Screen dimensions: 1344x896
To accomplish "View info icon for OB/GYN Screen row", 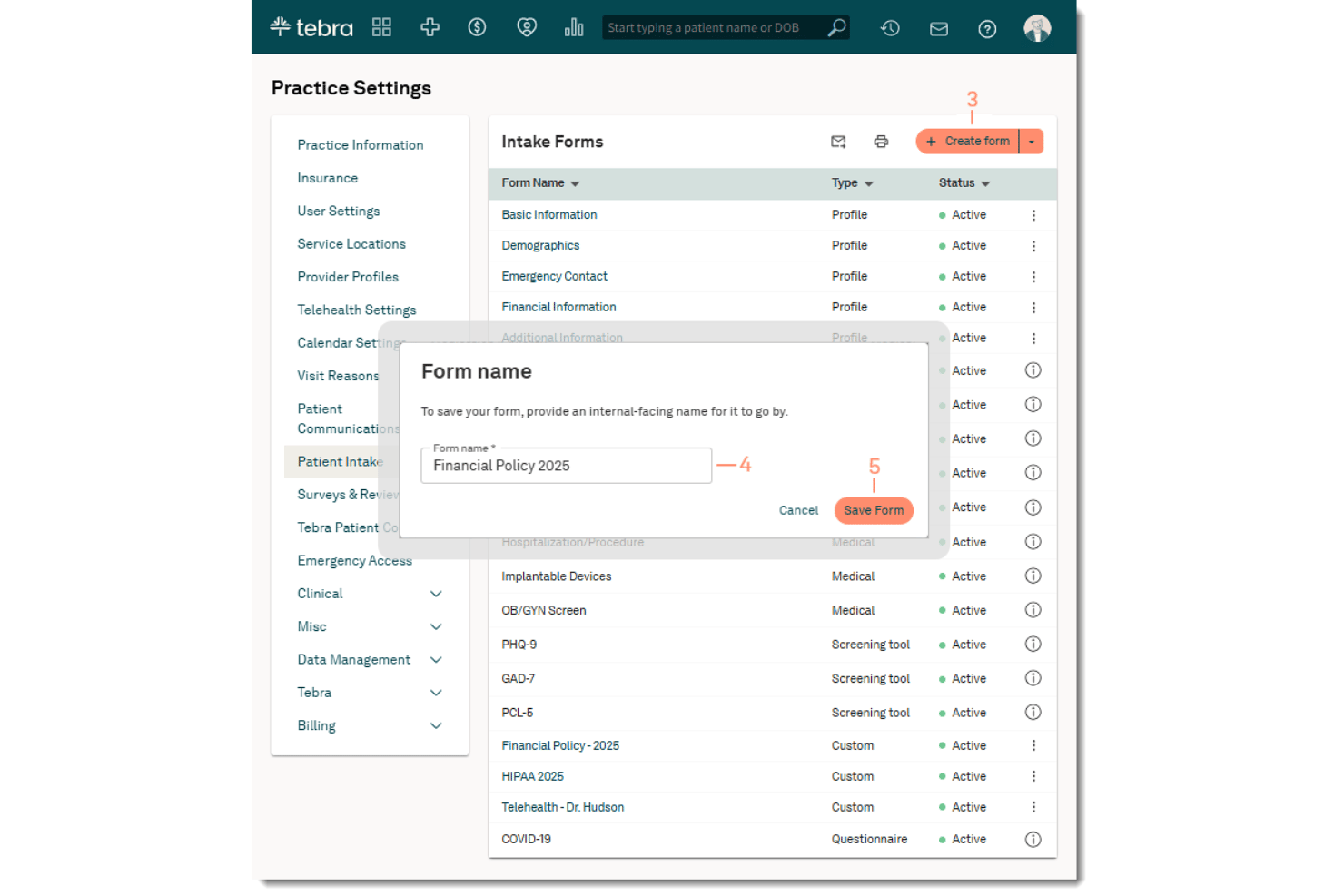I will pos(1033,610).
